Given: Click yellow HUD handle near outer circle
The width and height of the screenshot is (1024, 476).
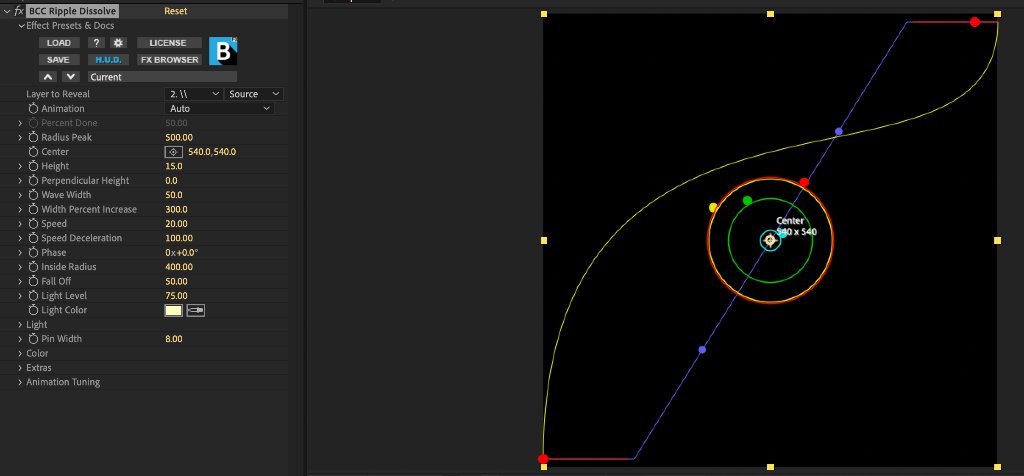Looking at the screenshot, I should pyautogui.click(x=713, y=208).
